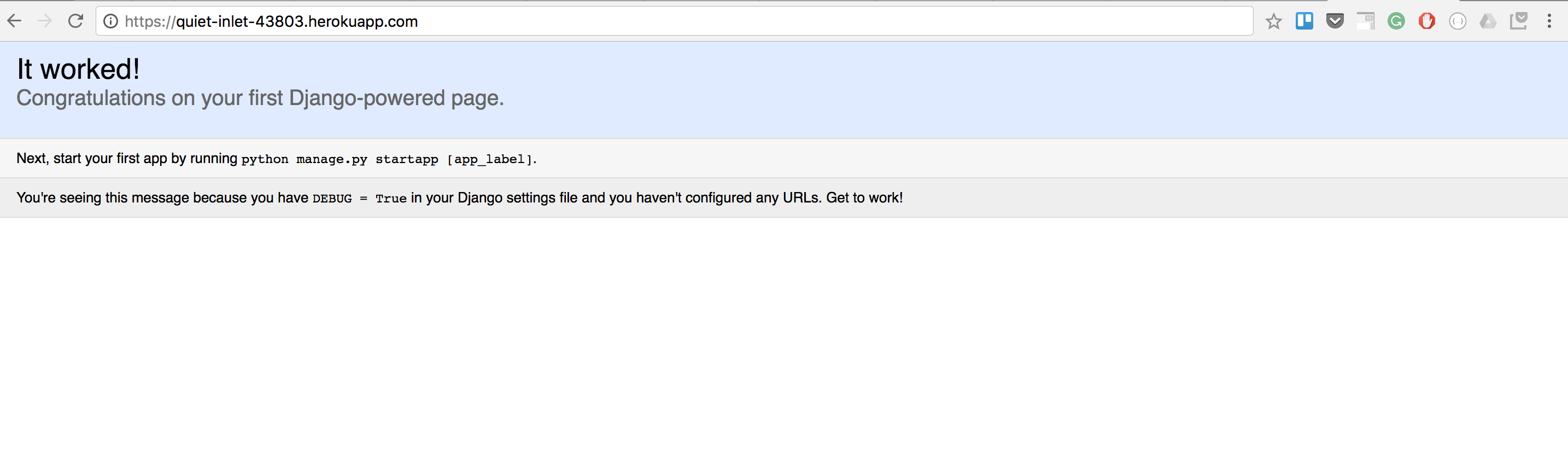Viewport: 1568px width, 475px height.
Task: Click the curly-braces extension icon
Action: point(1457,21)
